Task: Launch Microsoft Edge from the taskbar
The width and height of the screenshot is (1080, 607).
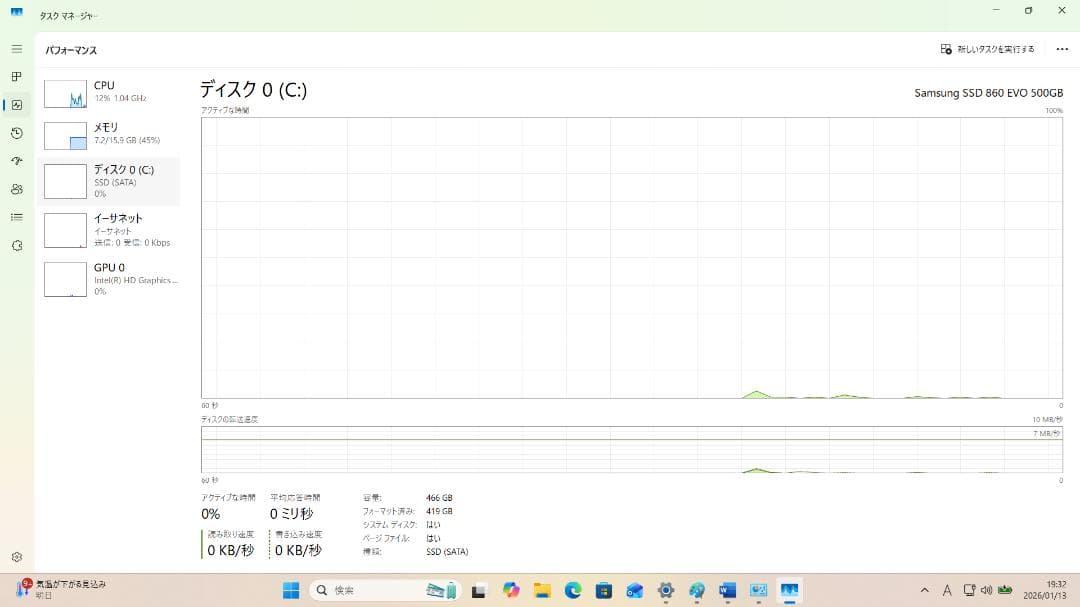Action: (573, 590)
